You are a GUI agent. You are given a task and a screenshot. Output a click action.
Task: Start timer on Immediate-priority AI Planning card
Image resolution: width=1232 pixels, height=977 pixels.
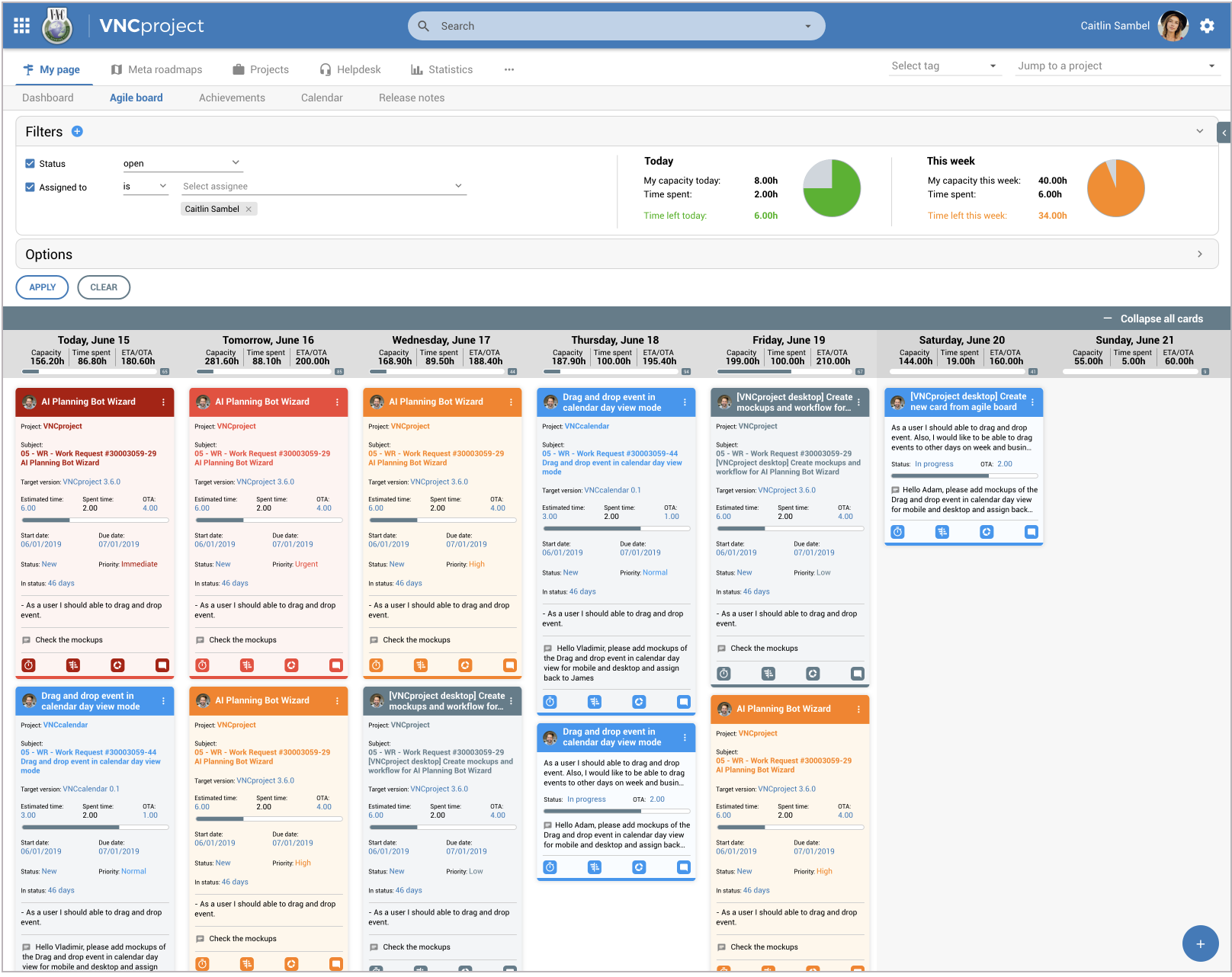28,665
